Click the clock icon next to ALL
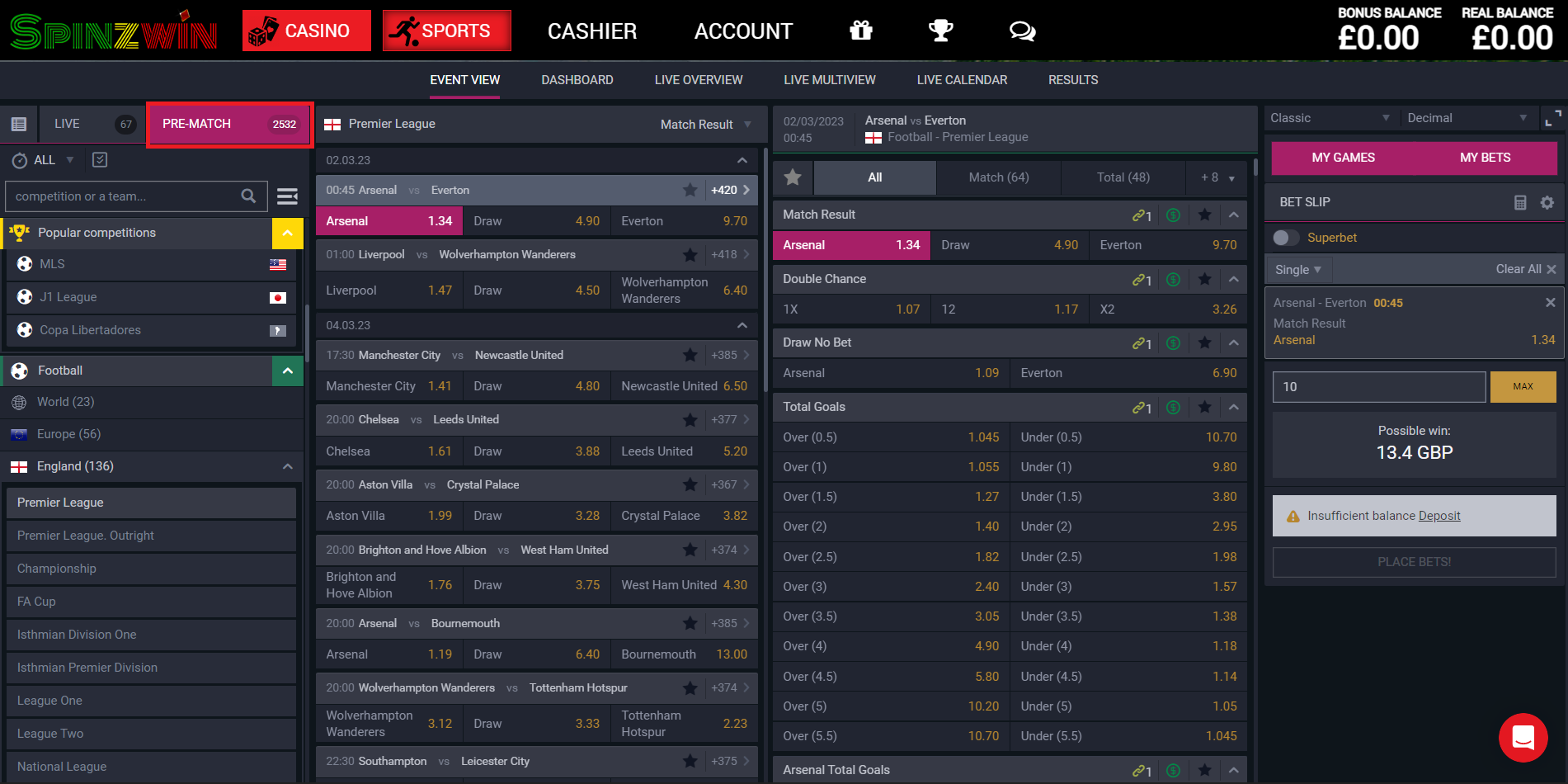The image size is (1568, 784). click(19, 160)
